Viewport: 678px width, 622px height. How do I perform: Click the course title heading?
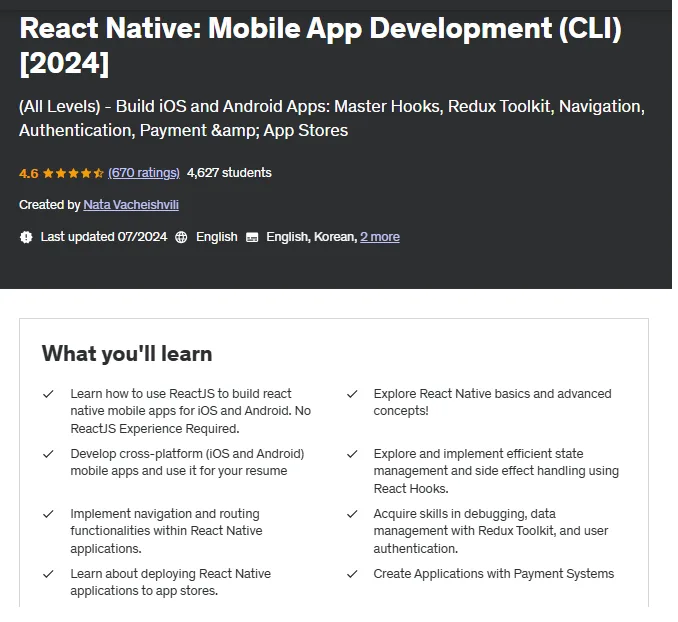pos(320,46)
